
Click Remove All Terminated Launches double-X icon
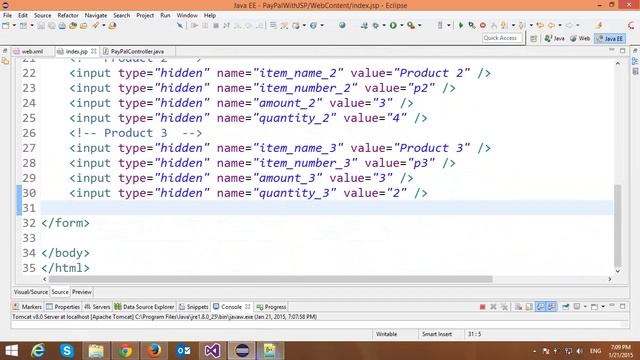click(504, 307)
